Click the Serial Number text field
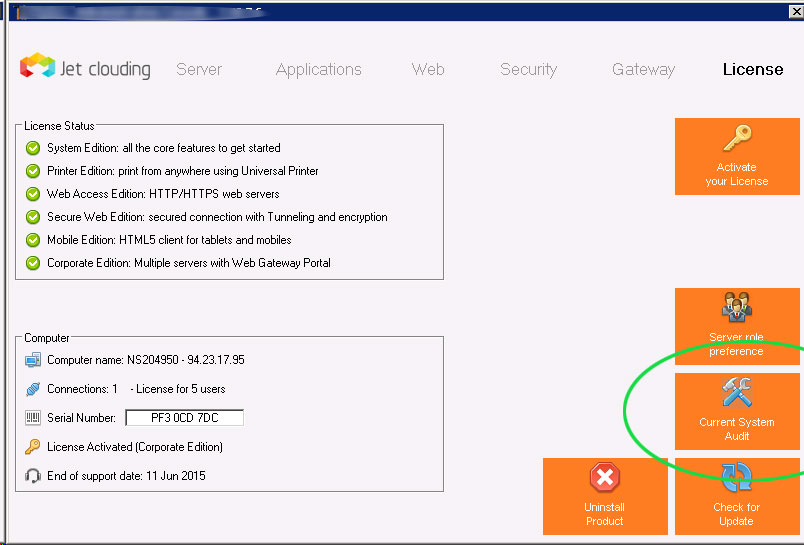The width and height of the screenshot is (804, 545). [184, 418]
